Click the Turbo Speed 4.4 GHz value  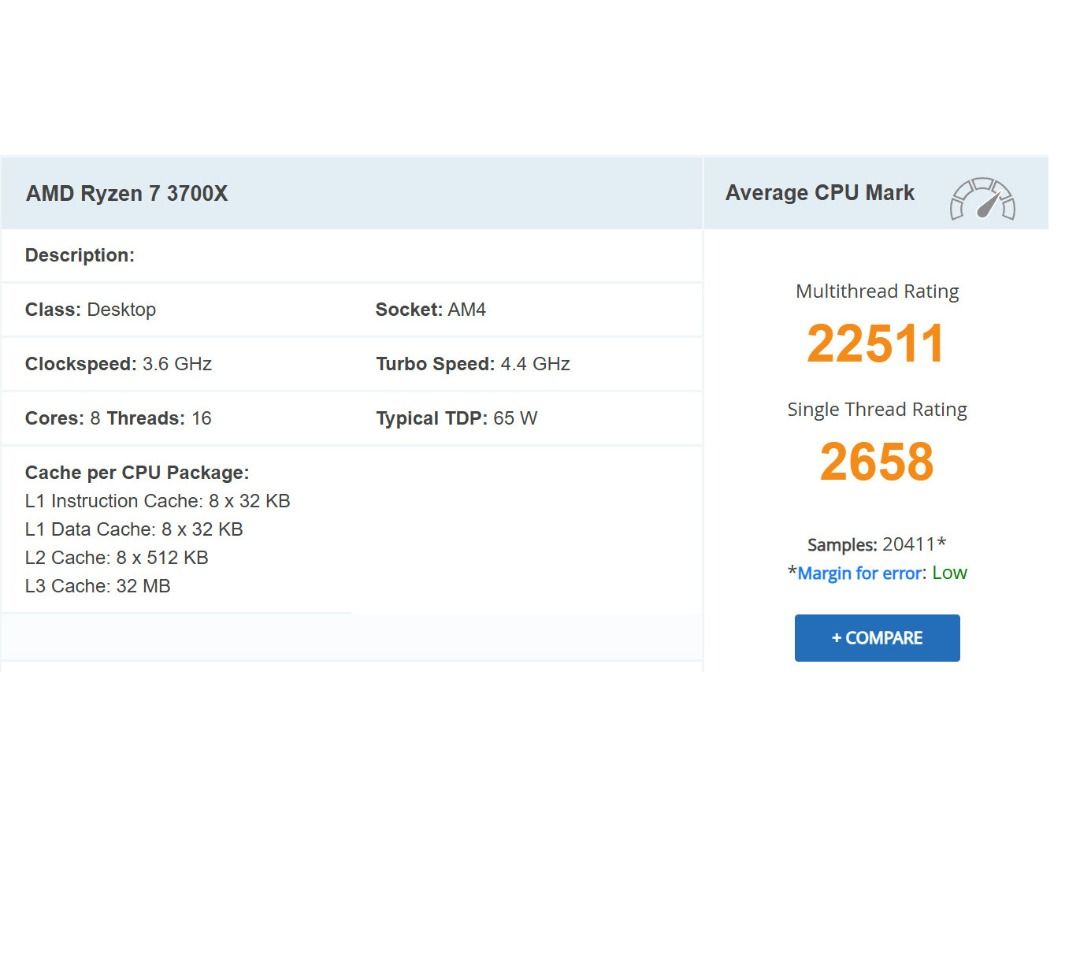(x=534, y=364)
